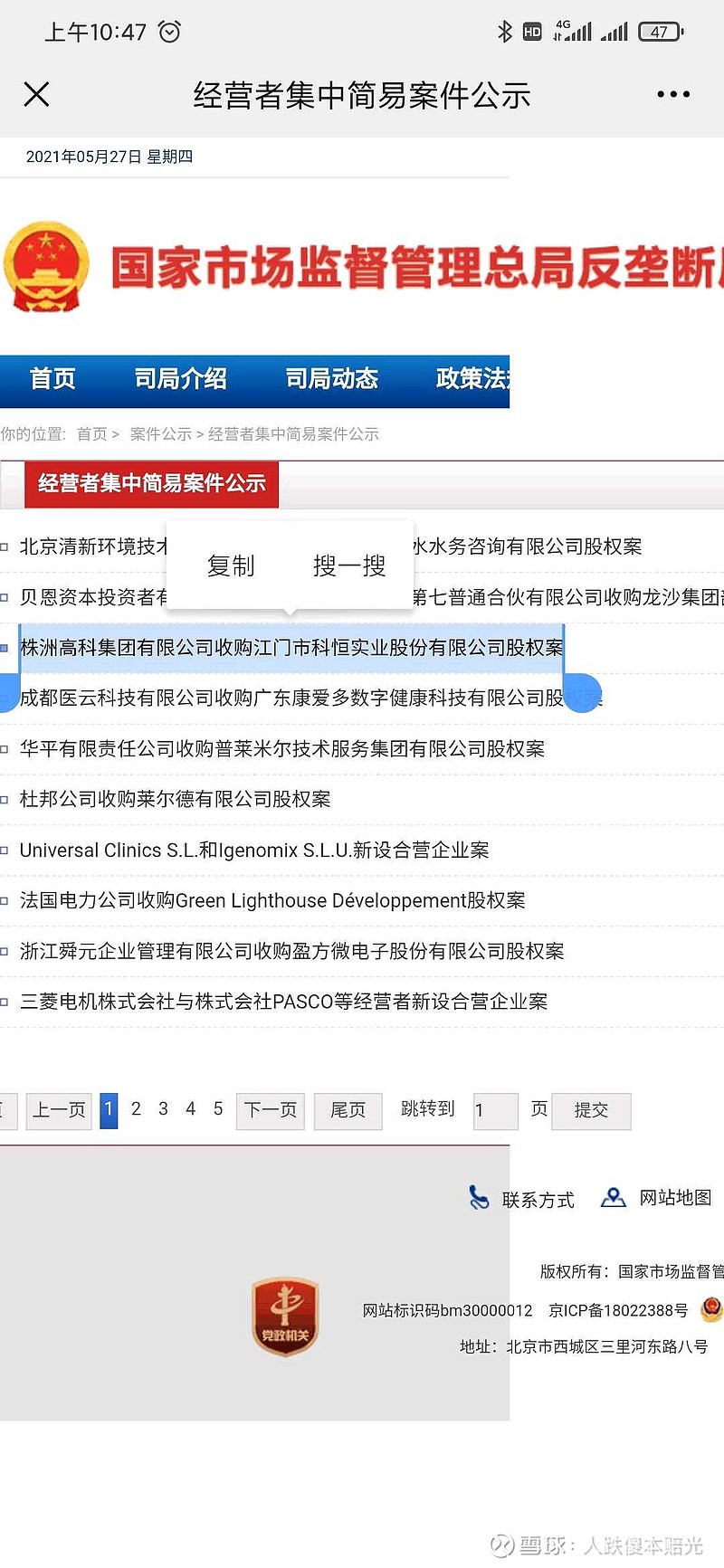Open the 成都医云科技 case link

pyautogui.click(x=310, y=698)
